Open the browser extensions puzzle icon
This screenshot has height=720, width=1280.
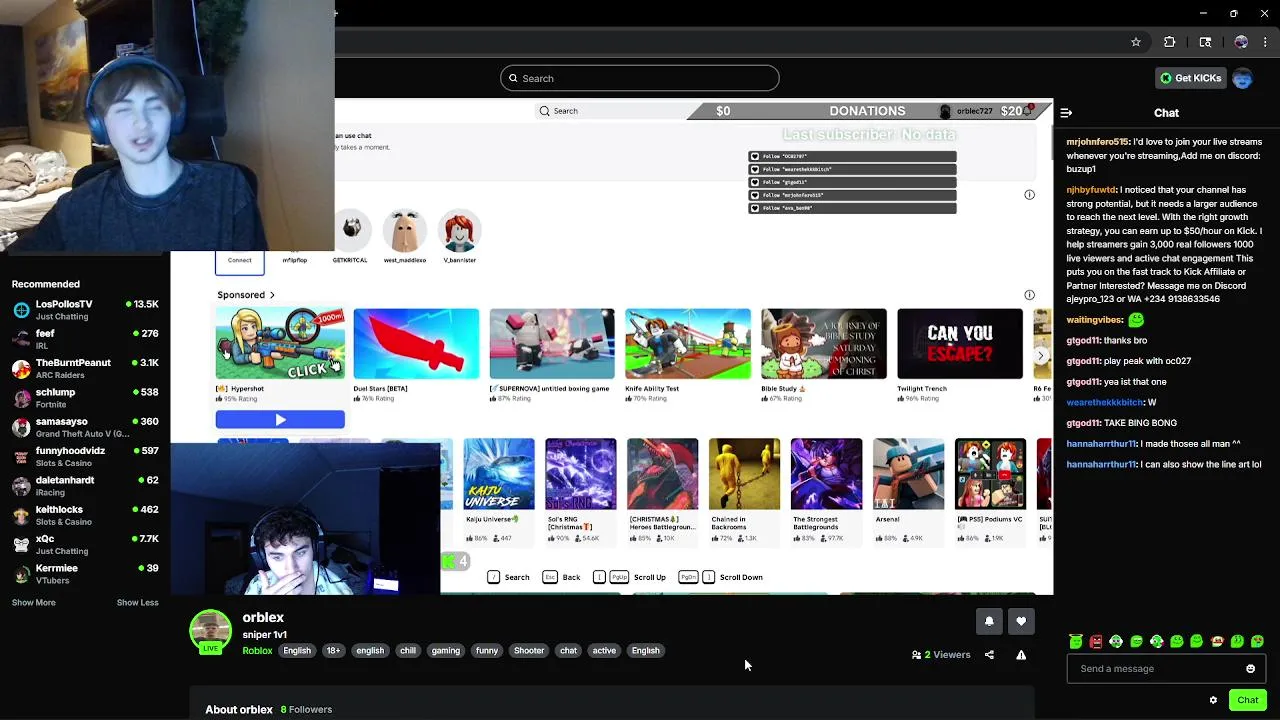pyautogui.click(x=1169, y=42)
